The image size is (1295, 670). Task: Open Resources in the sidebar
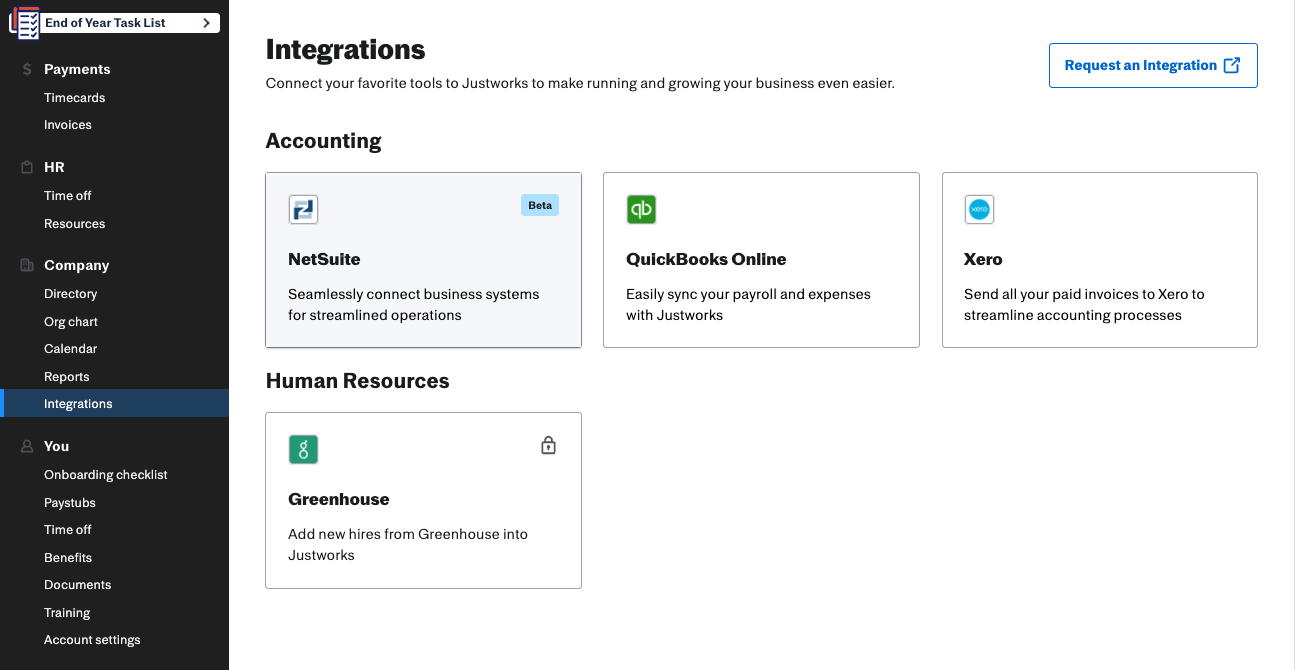[75, 224]
